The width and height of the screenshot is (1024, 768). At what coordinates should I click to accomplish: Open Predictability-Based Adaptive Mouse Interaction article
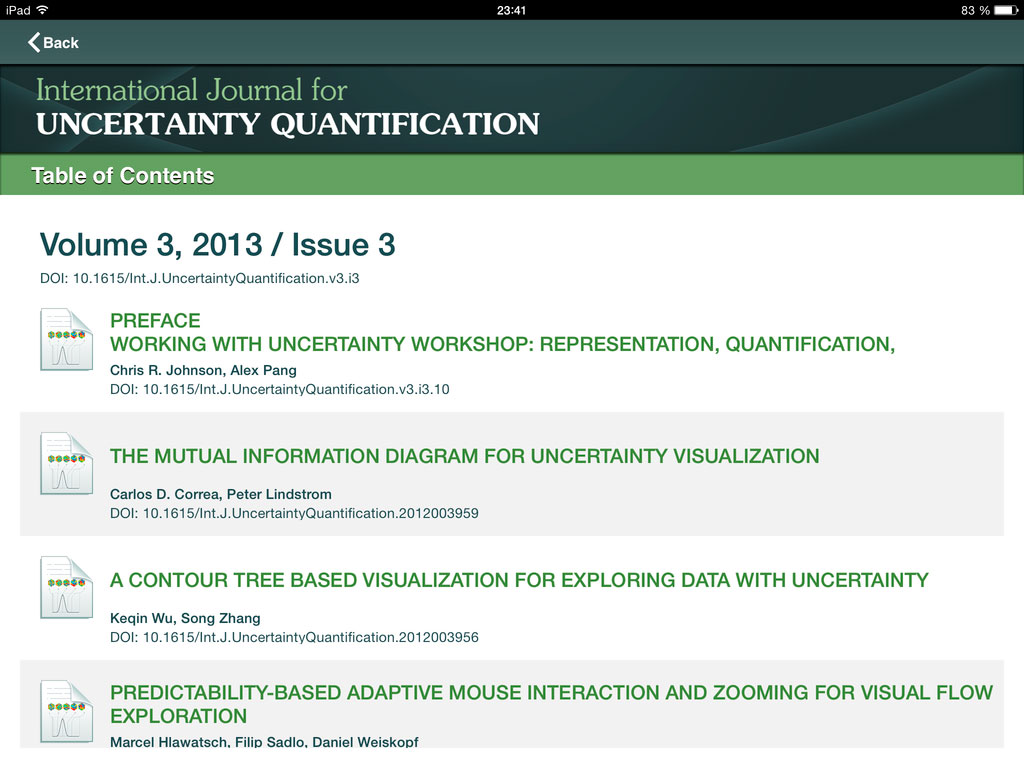pos(551,704)
